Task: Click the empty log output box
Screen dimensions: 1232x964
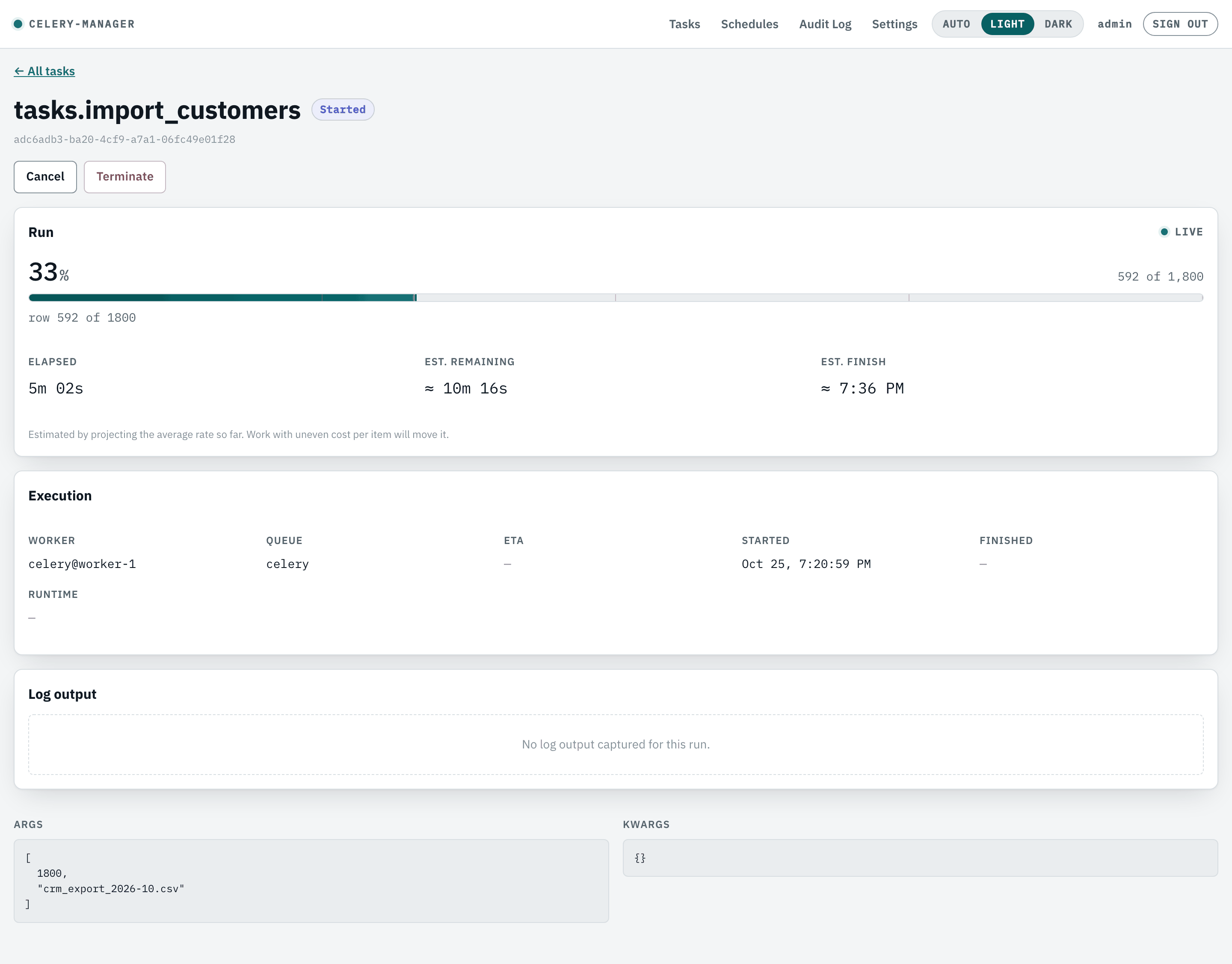Action: pos(616,745)
